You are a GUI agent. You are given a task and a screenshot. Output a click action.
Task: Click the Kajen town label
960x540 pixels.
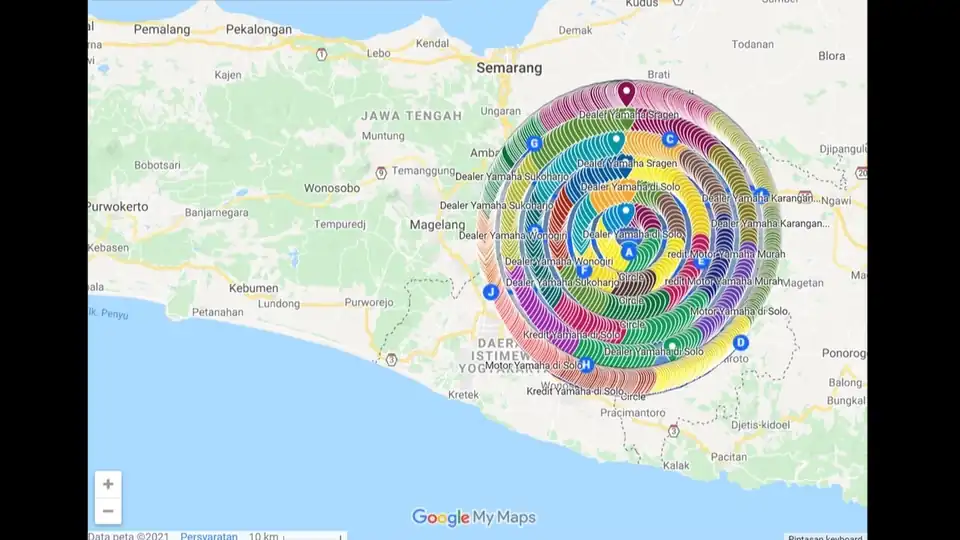pyautogui.click(x=228, y=75)
